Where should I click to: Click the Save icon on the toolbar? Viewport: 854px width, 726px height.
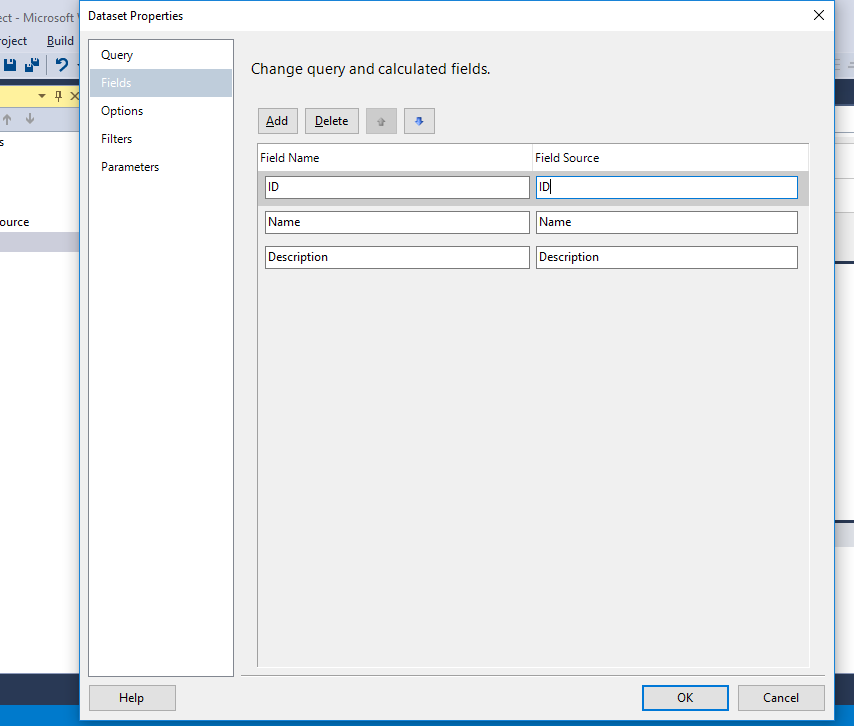coord(10,66)
